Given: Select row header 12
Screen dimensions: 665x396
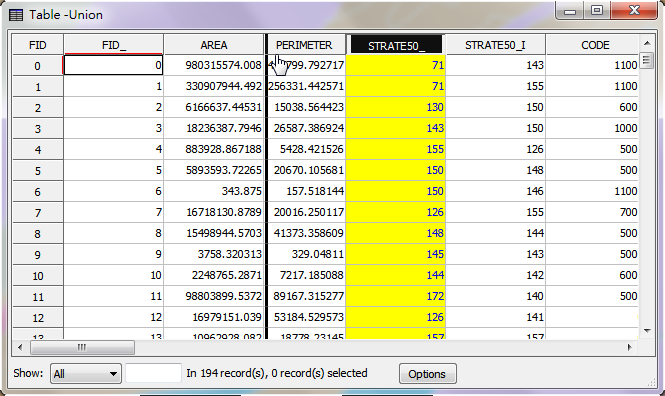Looking at the screenshot, I should [38, 318].
